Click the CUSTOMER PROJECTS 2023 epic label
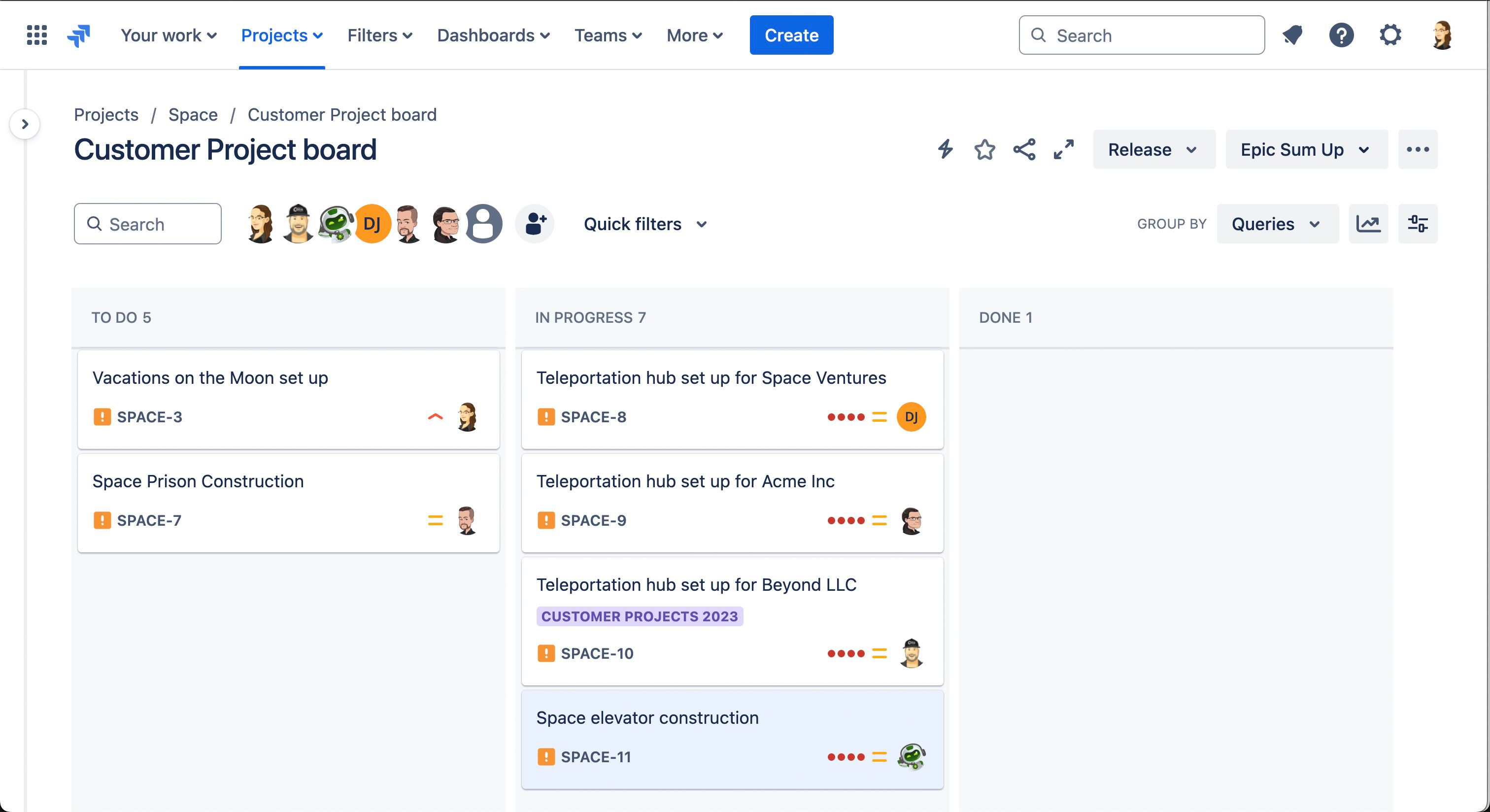1490x812 pixels. [639, 616]
